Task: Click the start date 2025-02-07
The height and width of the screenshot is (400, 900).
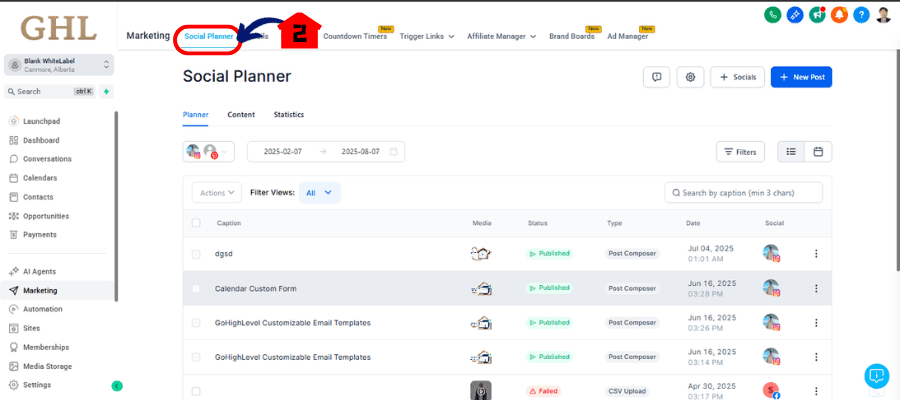Action: [282, 152]
